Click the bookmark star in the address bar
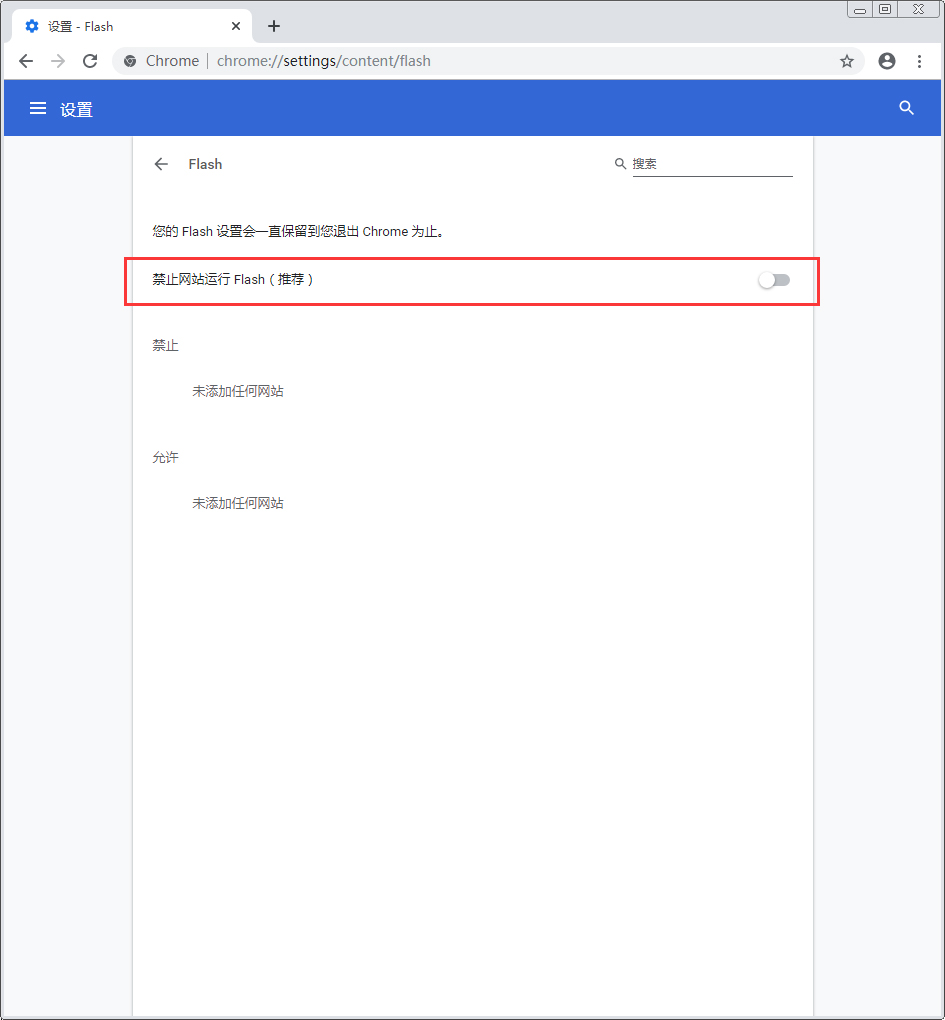Image resolution: width=945 pixels, height=1020 pixels. 847,61
